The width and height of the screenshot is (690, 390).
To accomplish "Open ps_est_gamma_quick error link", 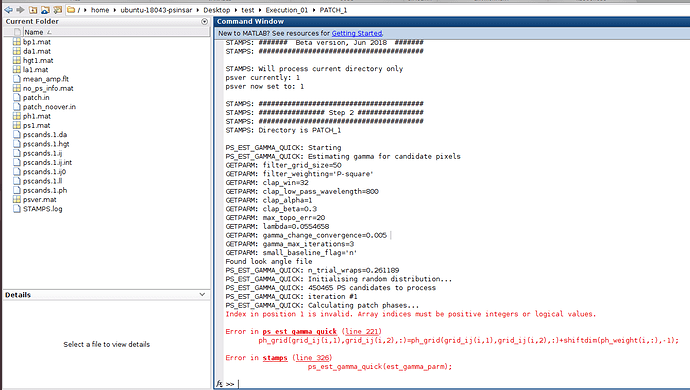I will pyautogui.click(x=299, y=331).
